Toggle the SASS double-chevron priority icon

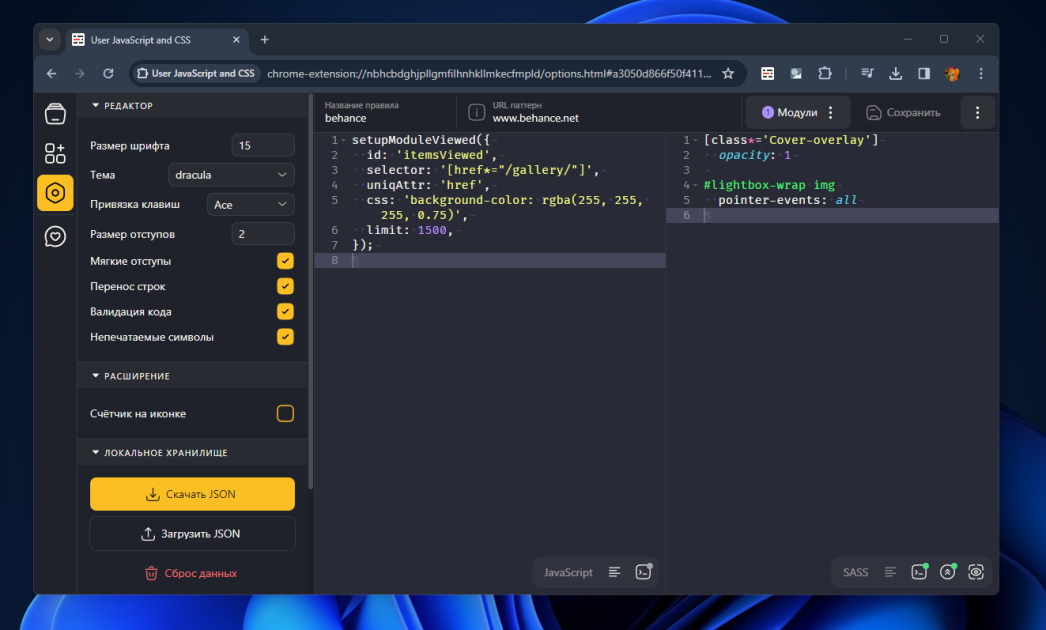point(948,572)
